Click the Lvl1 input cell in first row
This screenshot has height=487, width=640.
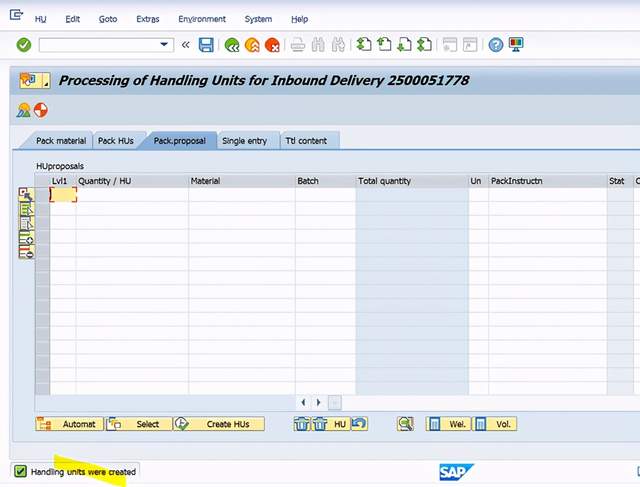click(63, 195)
